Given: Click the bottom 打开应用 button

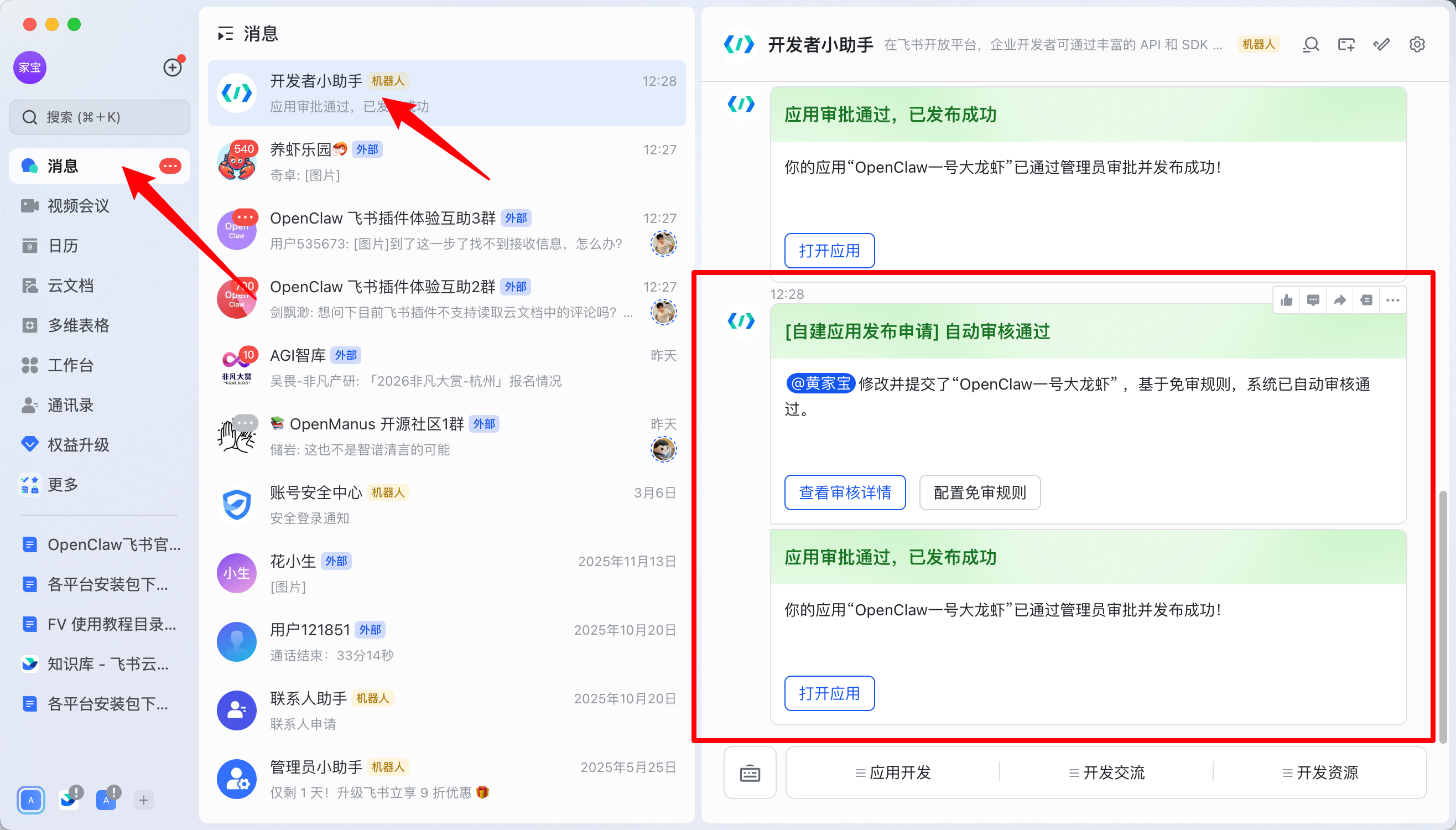Looking at the screenshot, I should point(829,693).
